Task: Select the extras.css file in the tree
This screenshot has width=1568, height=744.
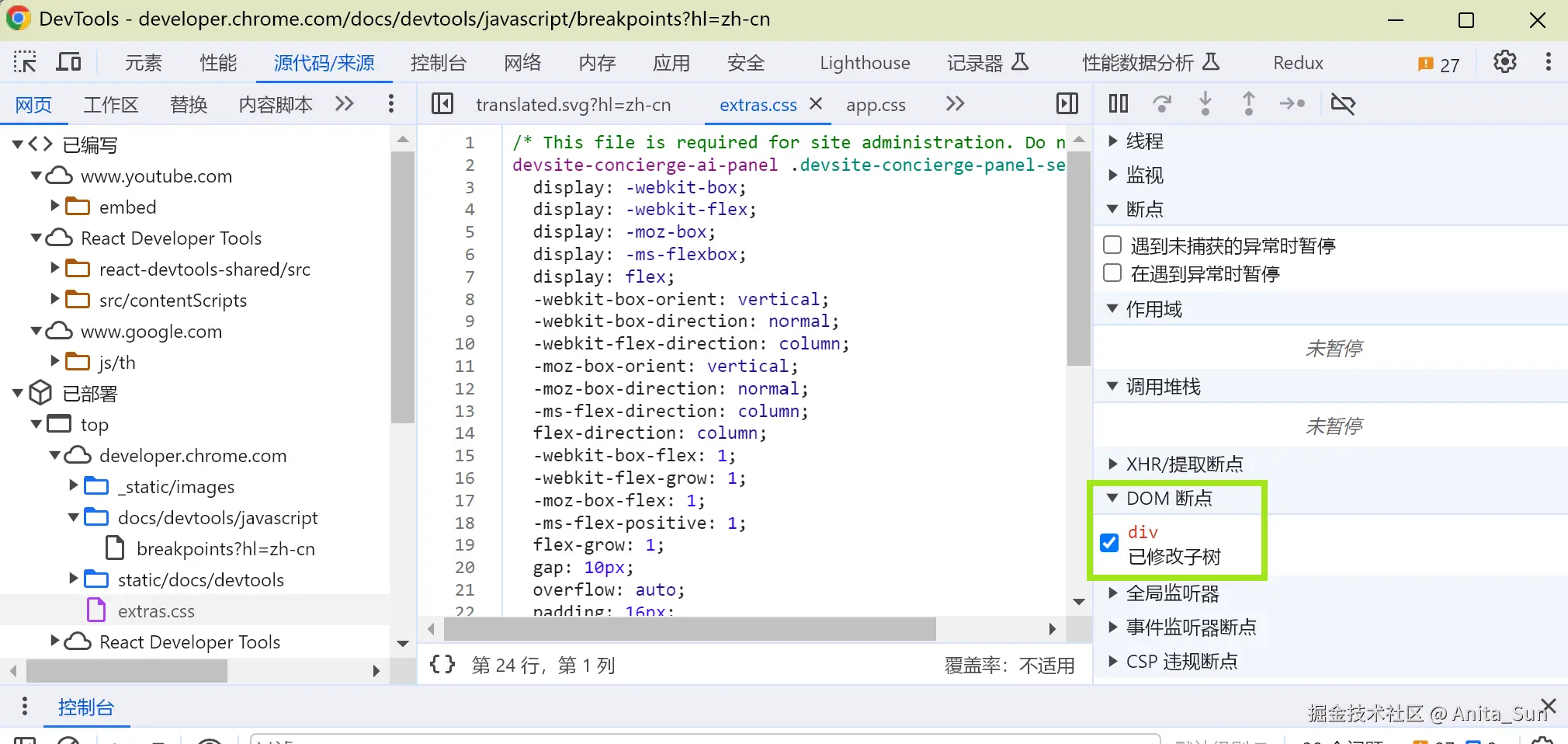Action: pos(156,611)
